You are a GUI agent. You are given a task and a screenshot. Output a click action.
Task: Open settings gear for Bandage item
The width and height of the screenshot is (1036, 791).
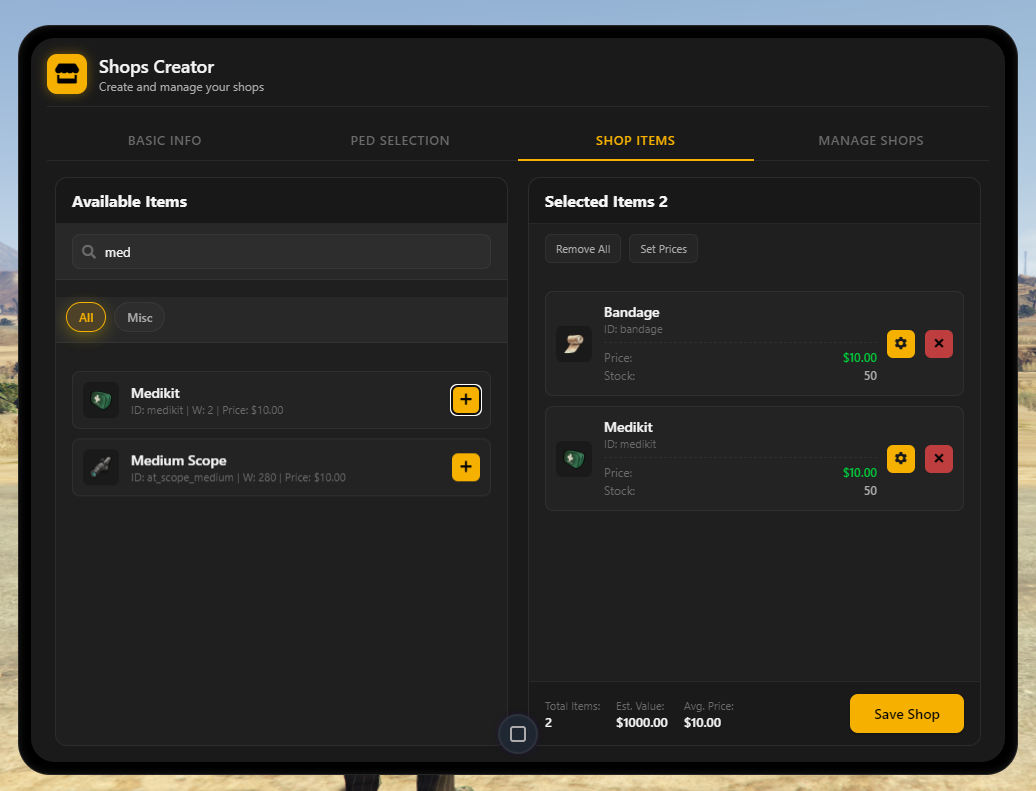pos(901,344)
